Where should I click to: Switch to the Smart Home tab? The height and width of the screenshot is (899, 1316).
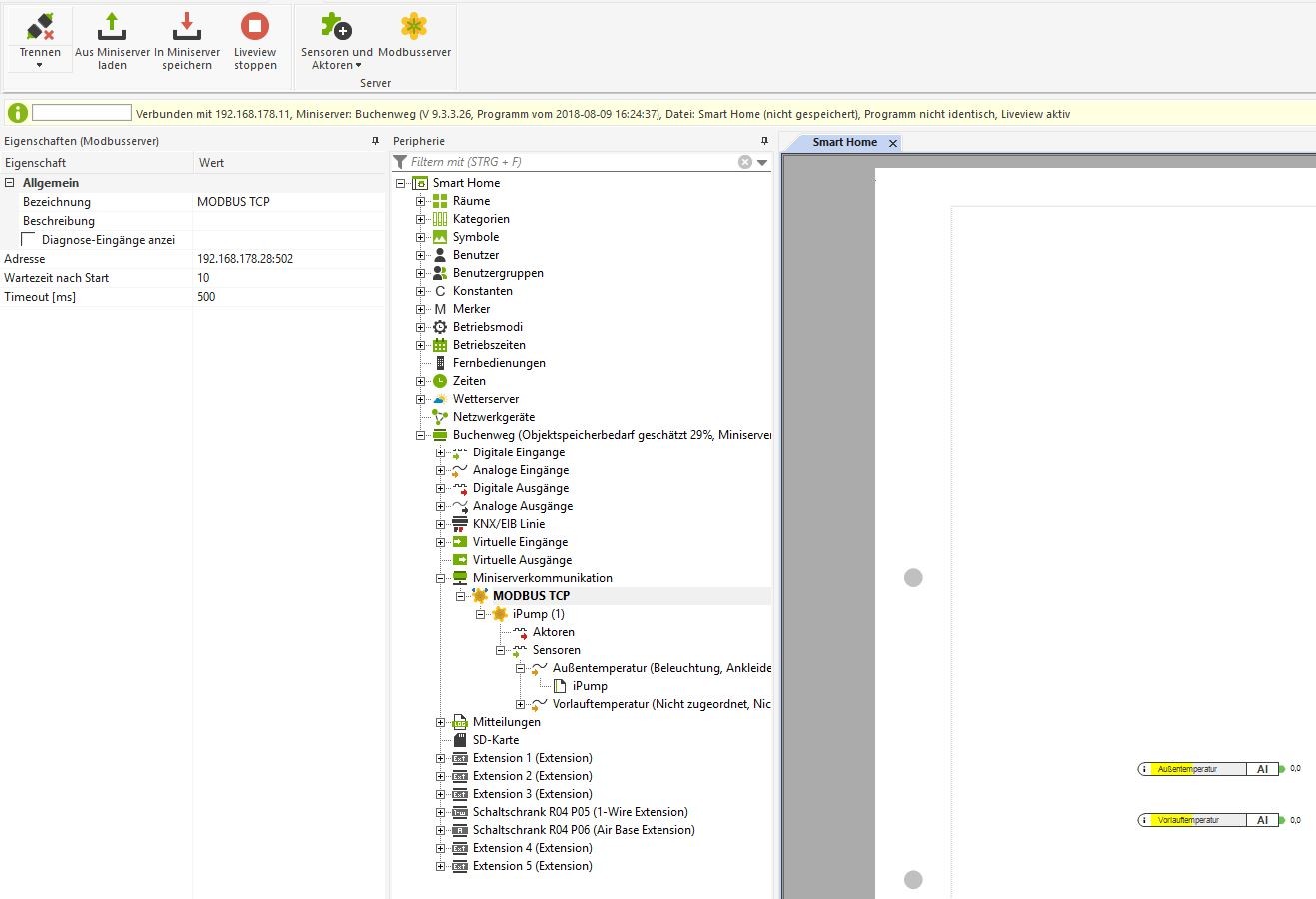(844, 142)
